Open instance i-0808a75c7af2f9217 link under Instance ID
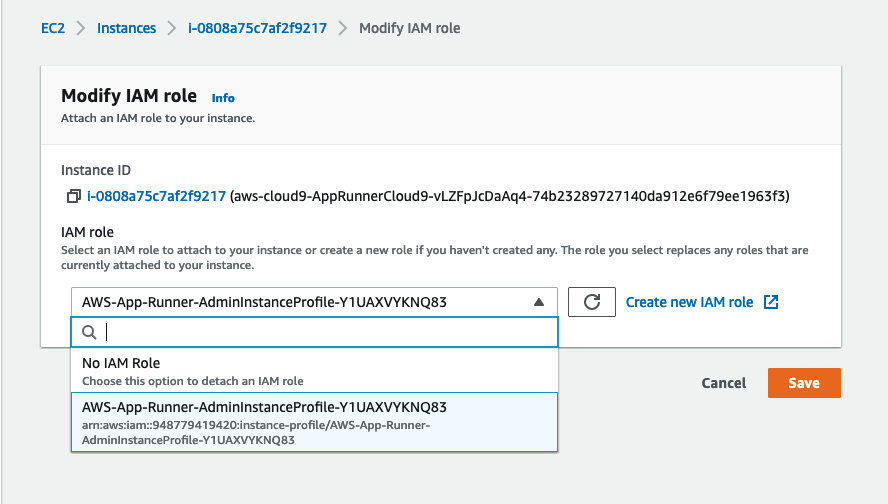888x504 pixels. click(x=156, y=197)
